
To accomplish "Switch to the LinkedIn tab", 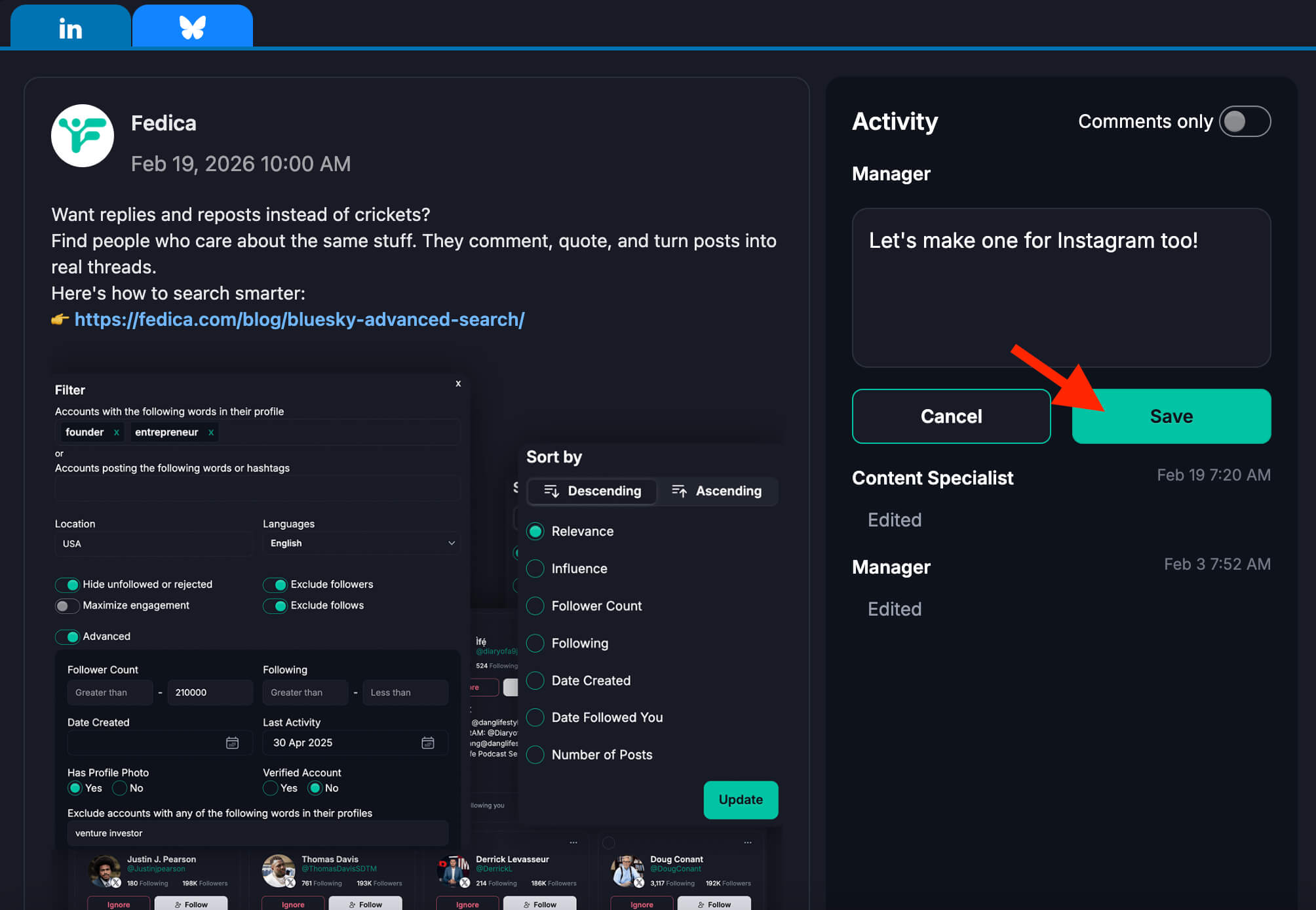I will [x=69, y=26].
